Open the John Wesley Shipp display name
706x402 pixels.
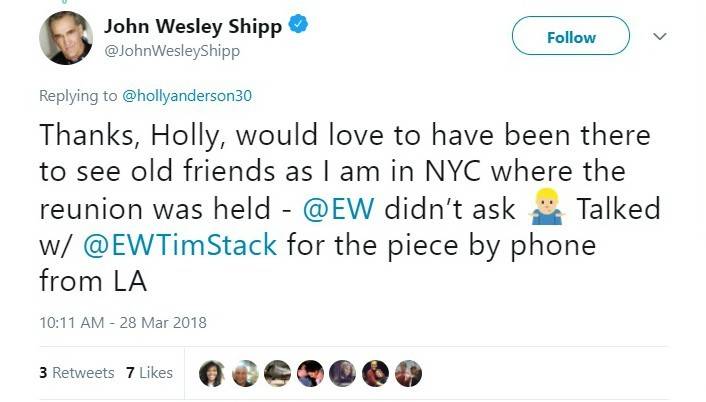tap(194, 25)
